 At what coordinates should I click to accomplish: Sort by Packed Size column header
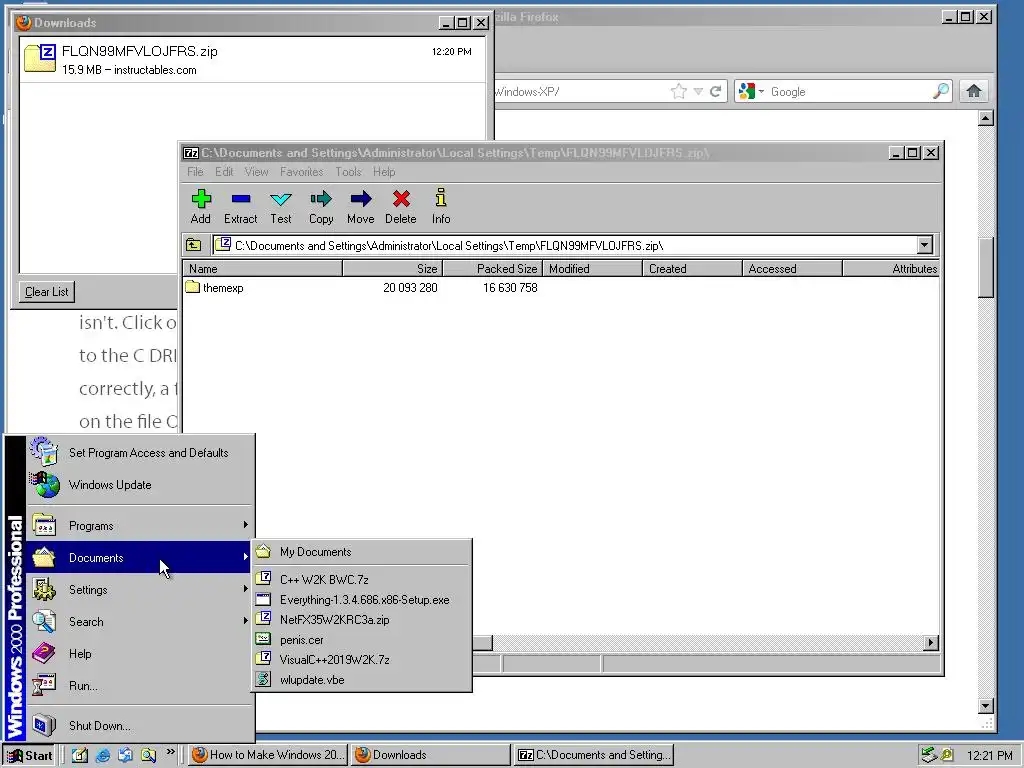[x=493, y=268]
